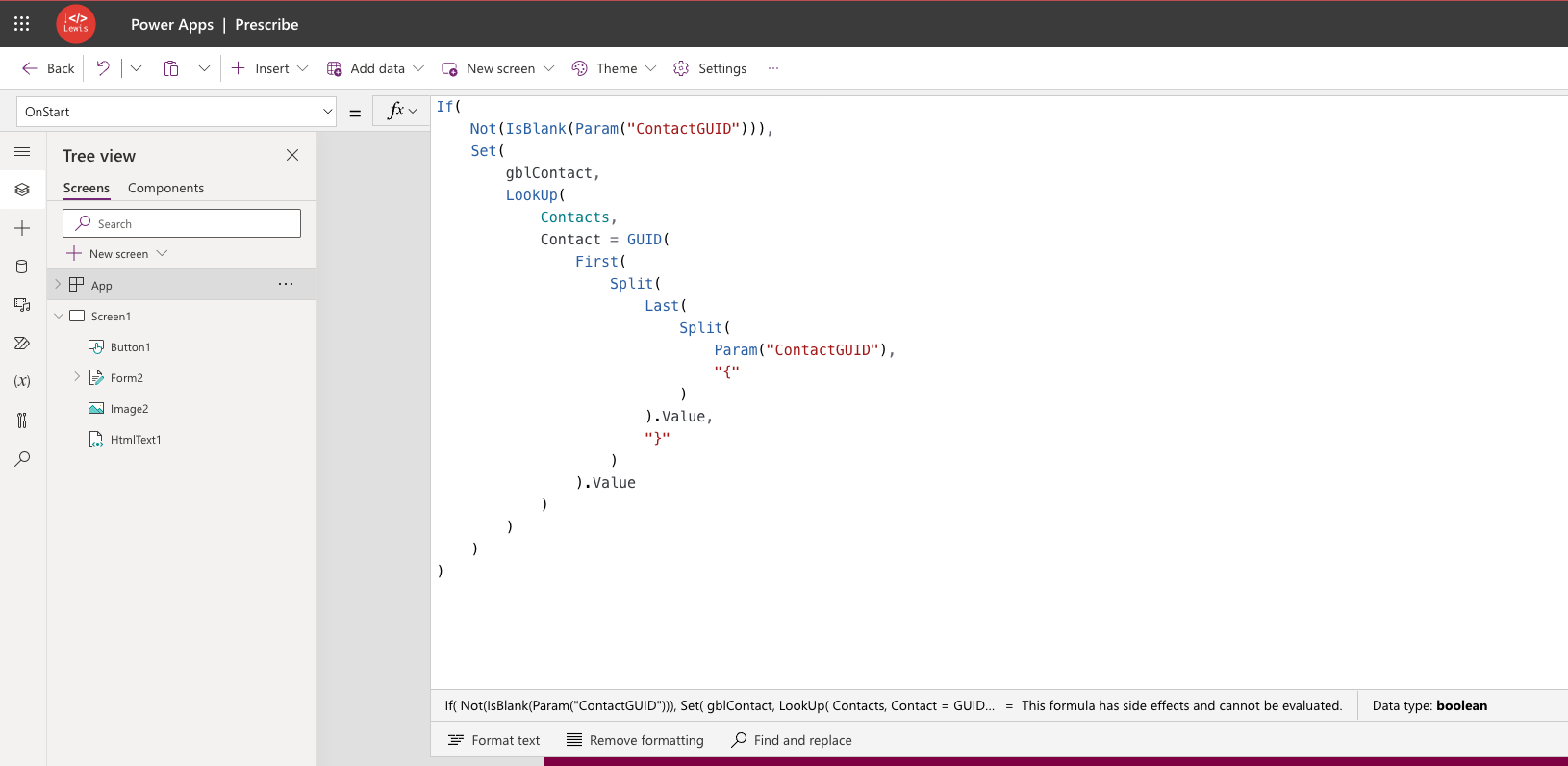Open the Search magnifier icon in sidebar
1568x766 pixels.
pyautogui.click(x=22, y=459)
